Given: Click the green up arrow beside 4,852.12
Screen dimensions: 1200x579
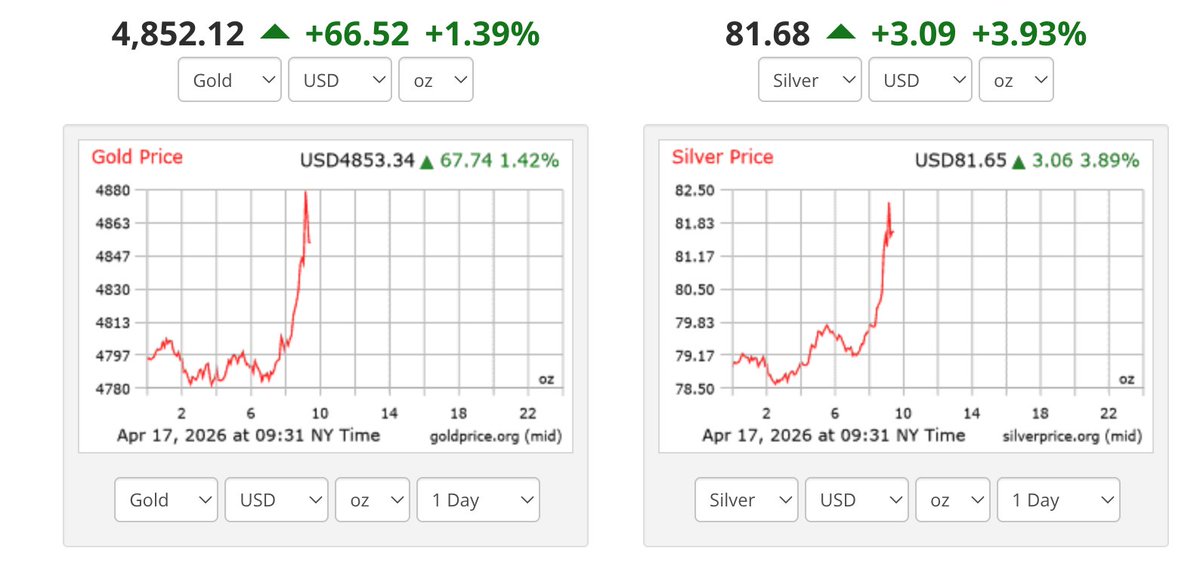Looking at the screenshot, I should 274,34.
